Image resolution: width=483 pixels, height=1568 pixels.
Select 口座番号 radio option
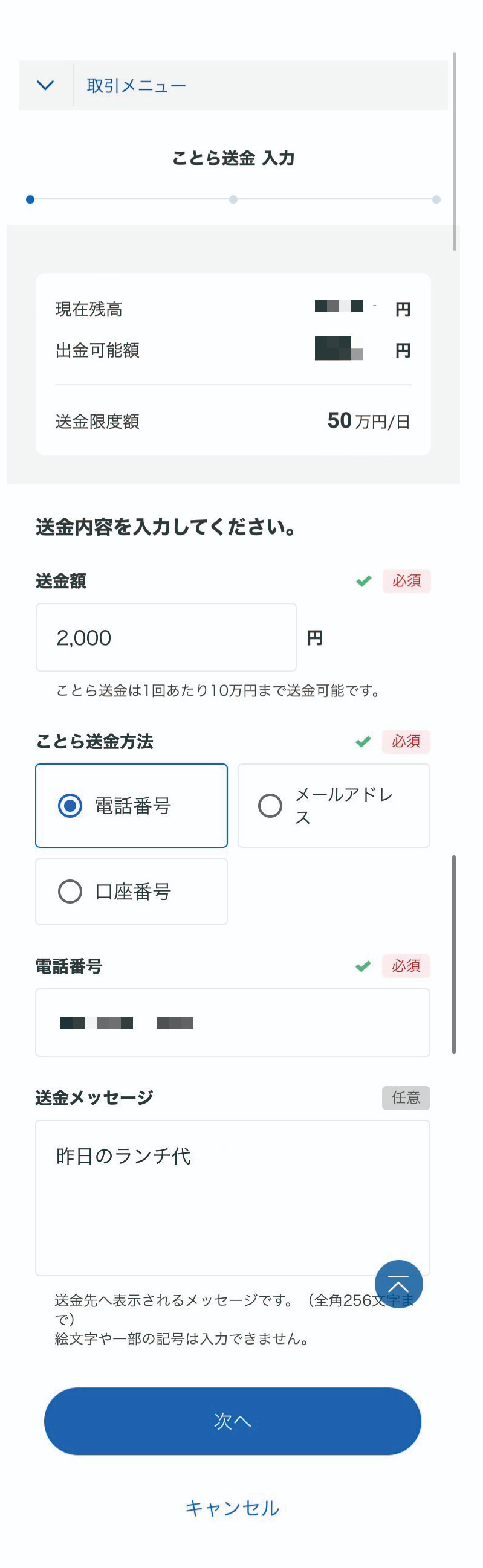(70, 892)
